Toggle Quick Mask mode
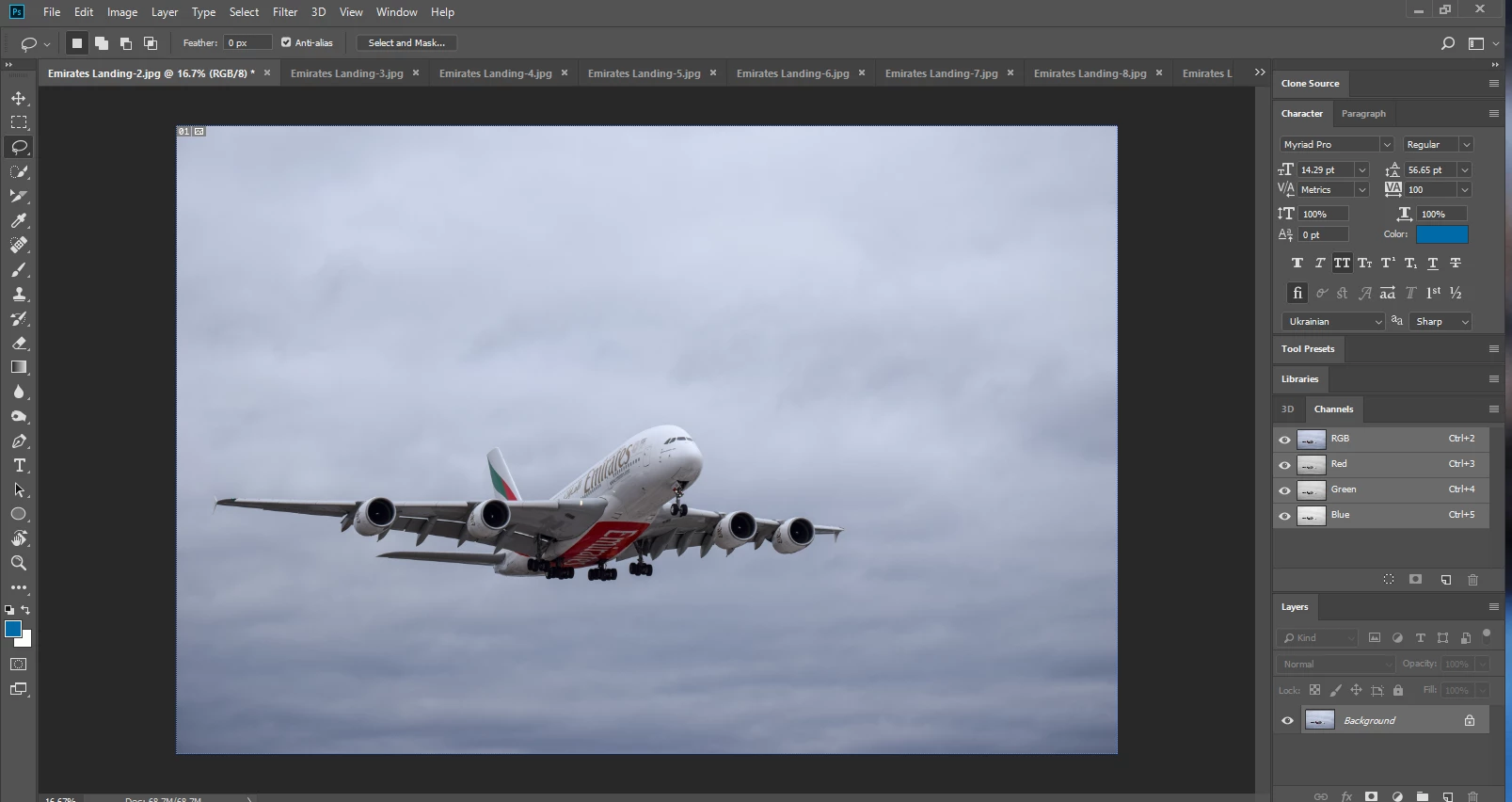Viewport: 1512px width, 802px height. coord(19,665)
